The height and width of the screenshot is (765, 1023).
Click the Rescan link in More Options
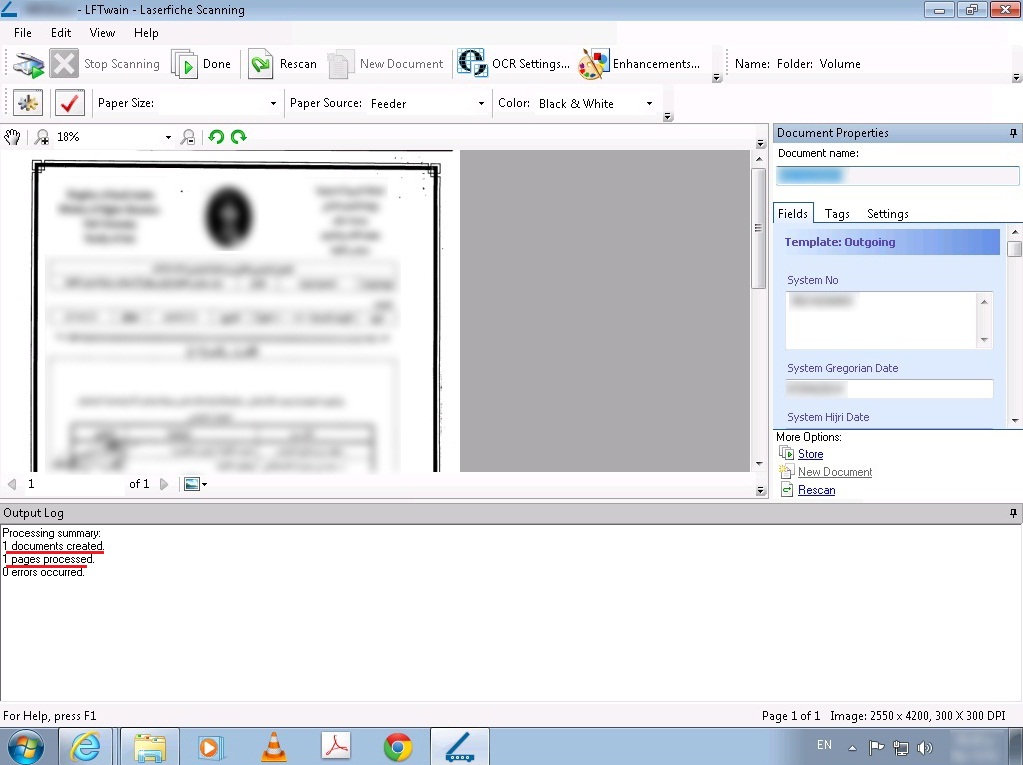point(816,490)
